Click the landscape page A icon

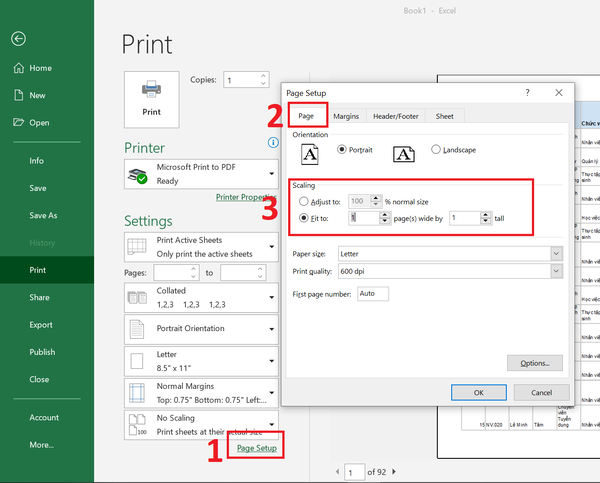(404, 154)
